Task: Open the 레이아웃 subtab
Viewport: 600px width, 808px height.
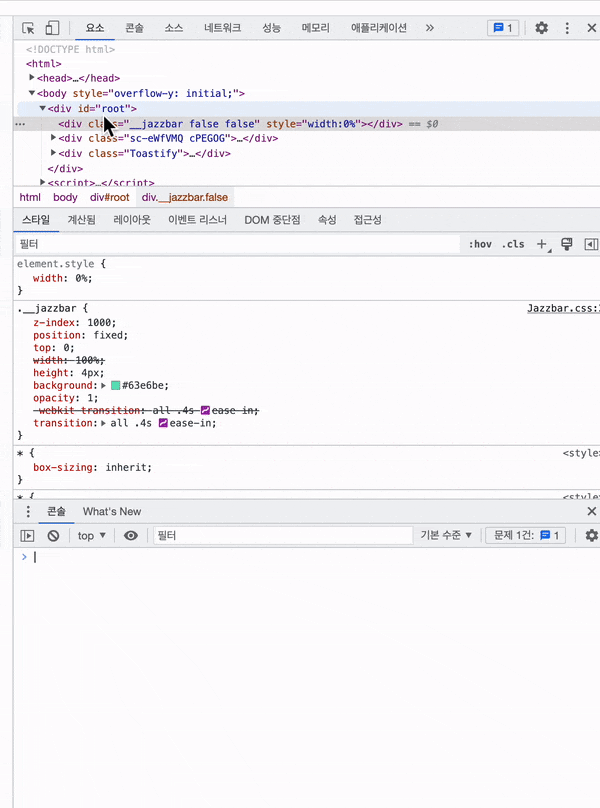Action: click(132, 220)
